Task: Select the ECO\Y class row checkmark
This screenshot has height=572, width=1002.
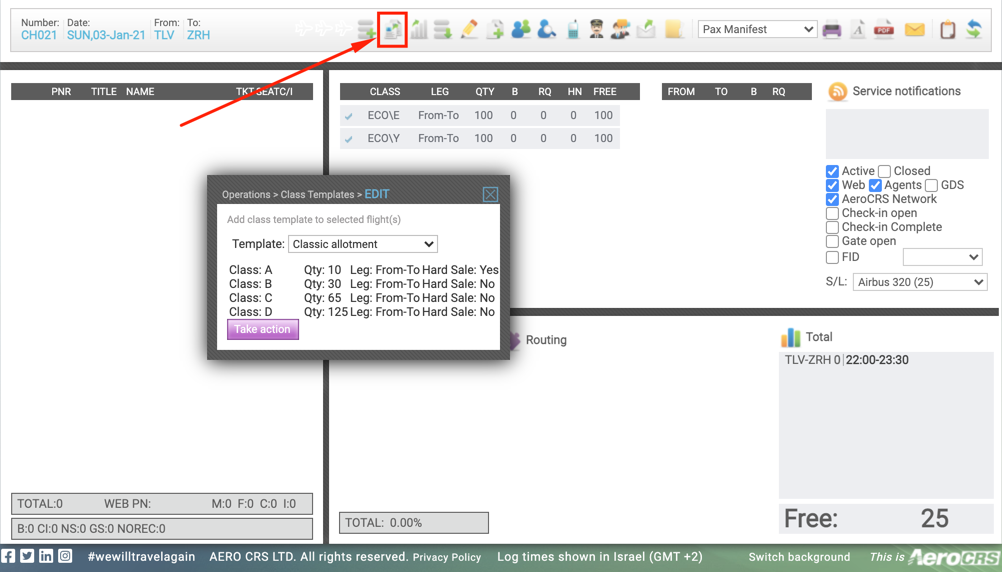Action: (x=348, y=139)
